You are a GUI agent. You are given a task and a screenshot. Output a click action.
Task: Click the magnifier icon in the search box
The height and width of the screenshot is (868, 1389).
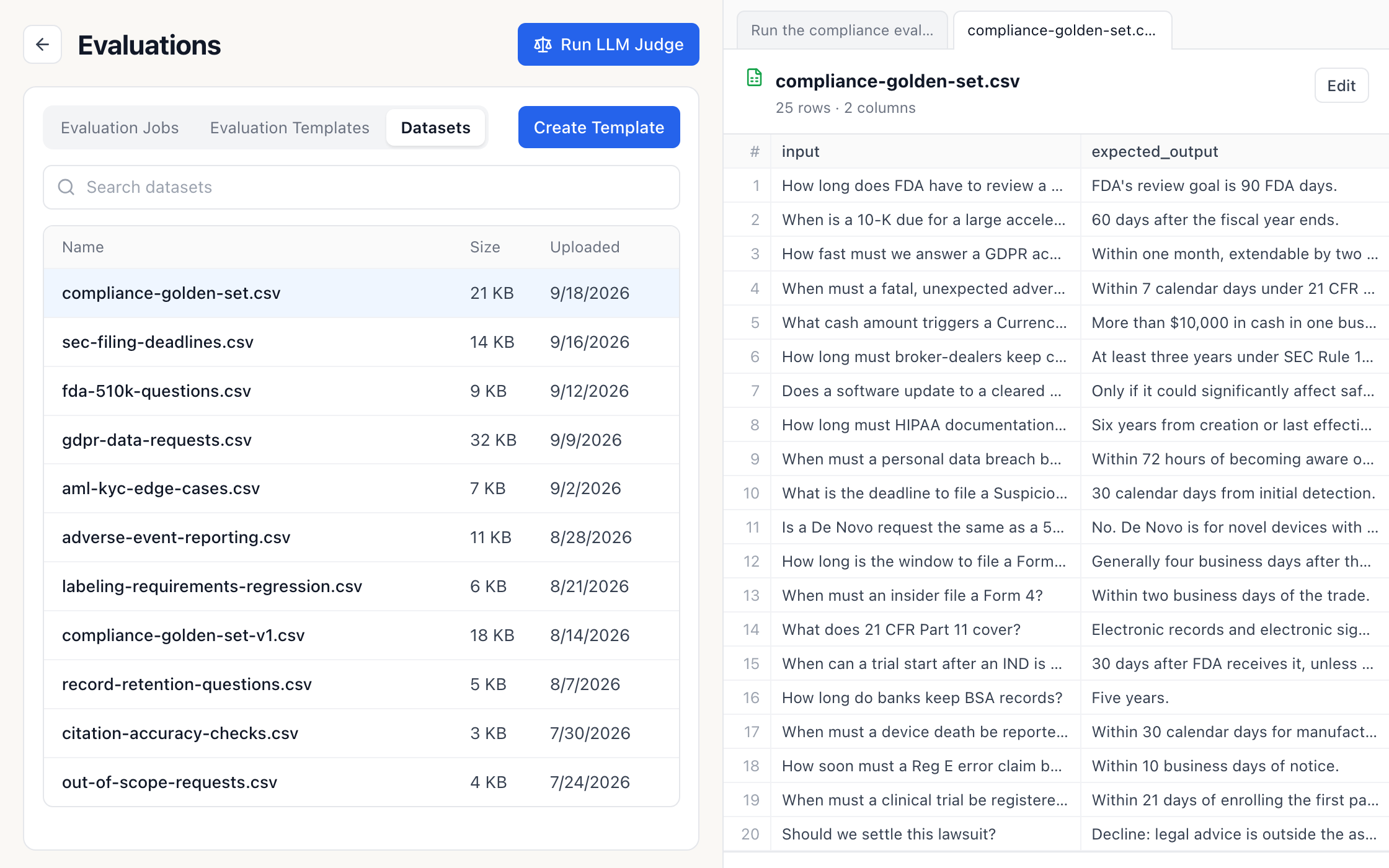pos(66,187)
